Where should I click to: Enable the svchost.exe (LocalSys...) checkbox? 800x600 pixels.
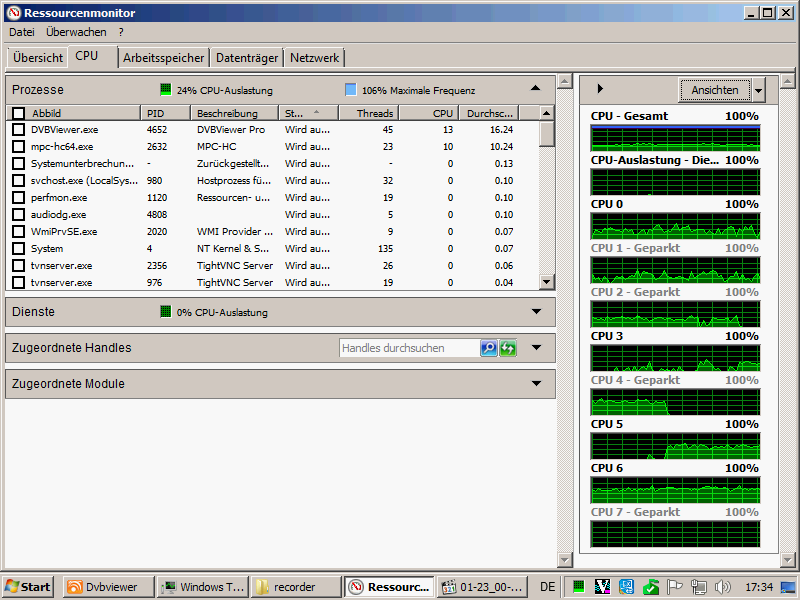coord(18,181)
